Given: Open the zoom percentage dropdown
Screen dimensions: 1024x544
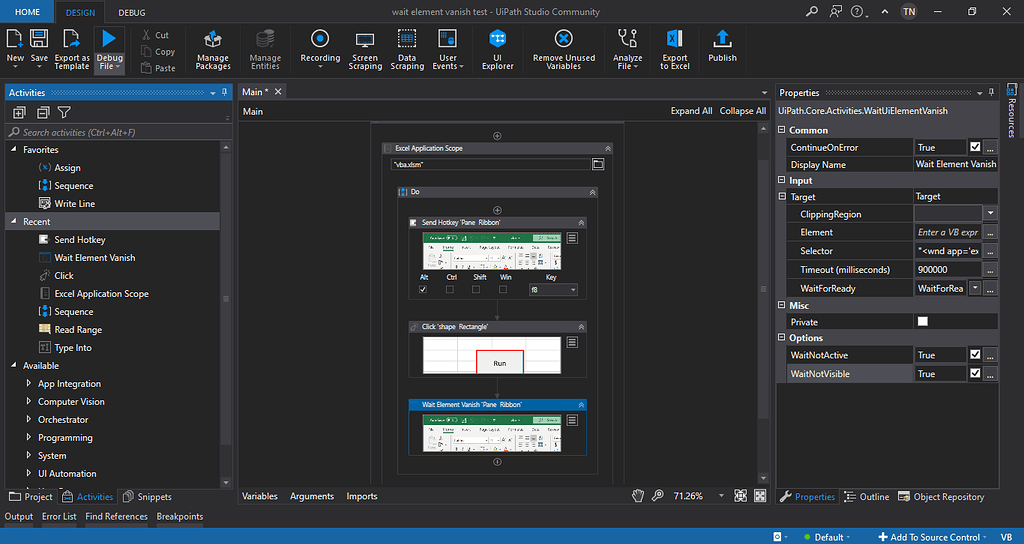Looking at the screenshot, I should [722, 496].
